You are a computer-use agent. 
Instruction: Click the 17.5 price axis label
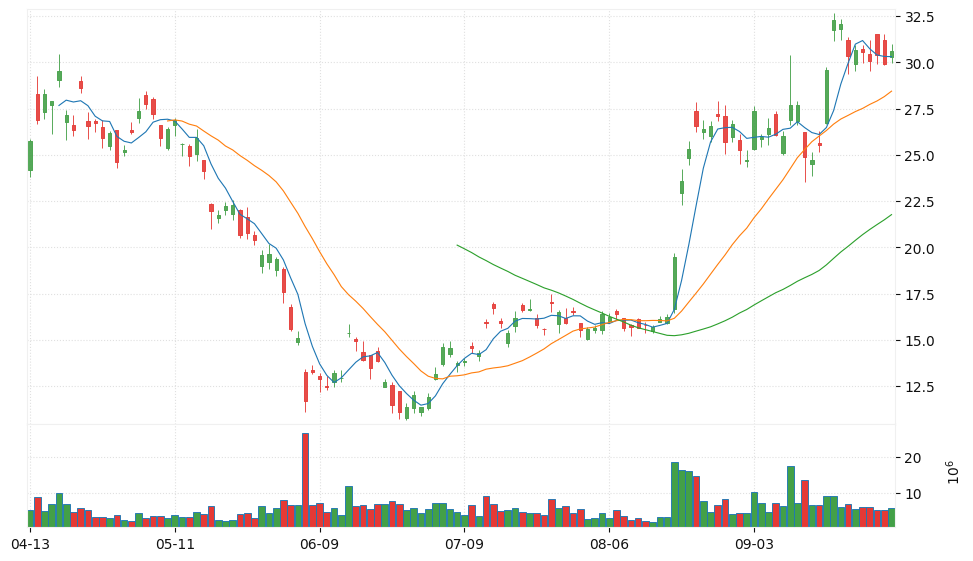920,295
